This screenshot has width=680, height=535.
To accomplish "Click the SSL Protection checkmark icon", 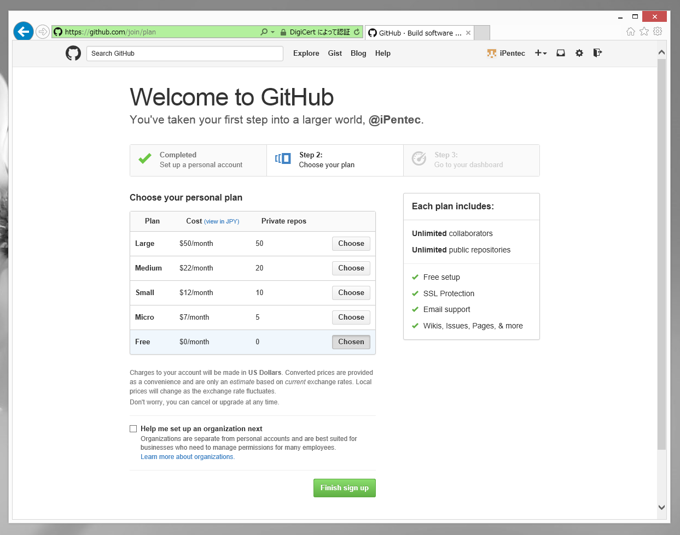I will click(415, 294).
